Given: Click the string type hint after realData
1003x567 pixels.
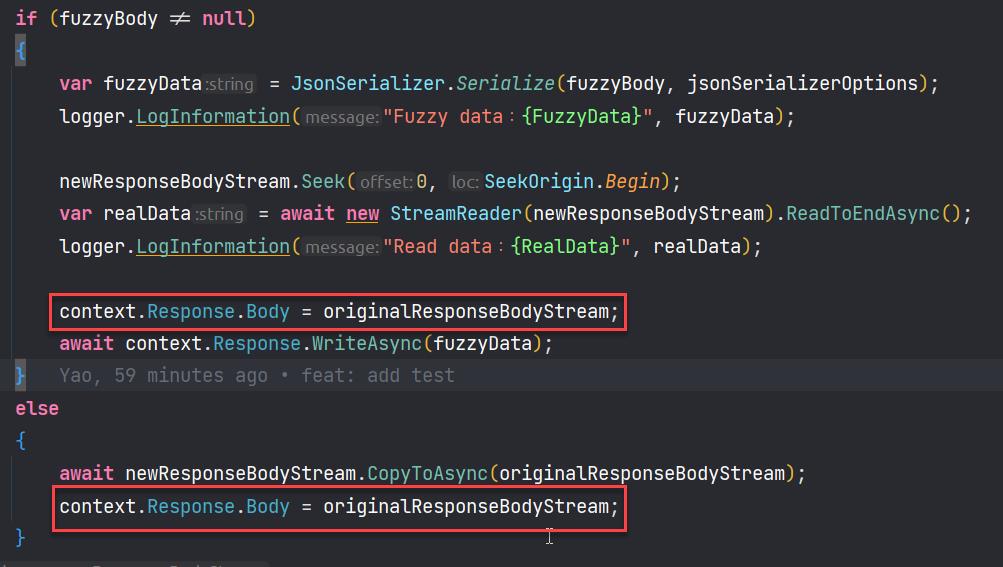Looking at the screenshot, I should pos(219,215).
